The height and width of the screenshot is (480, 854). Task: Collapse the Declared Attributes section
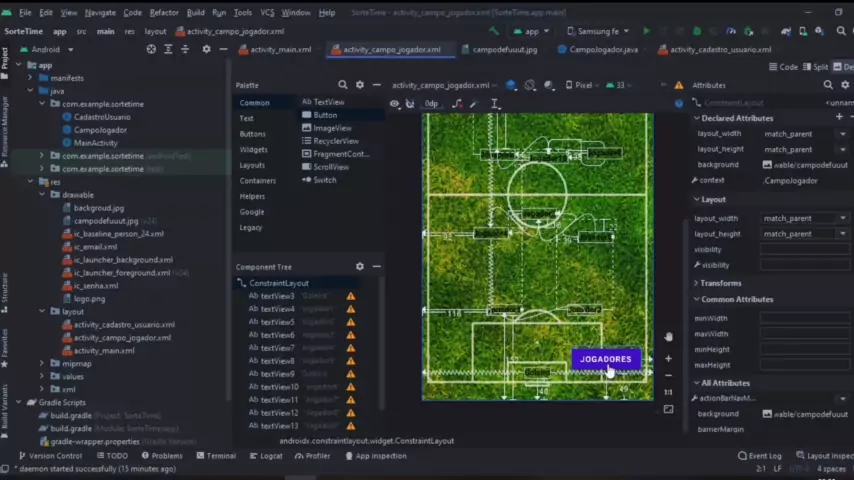[x=696, y=118]
